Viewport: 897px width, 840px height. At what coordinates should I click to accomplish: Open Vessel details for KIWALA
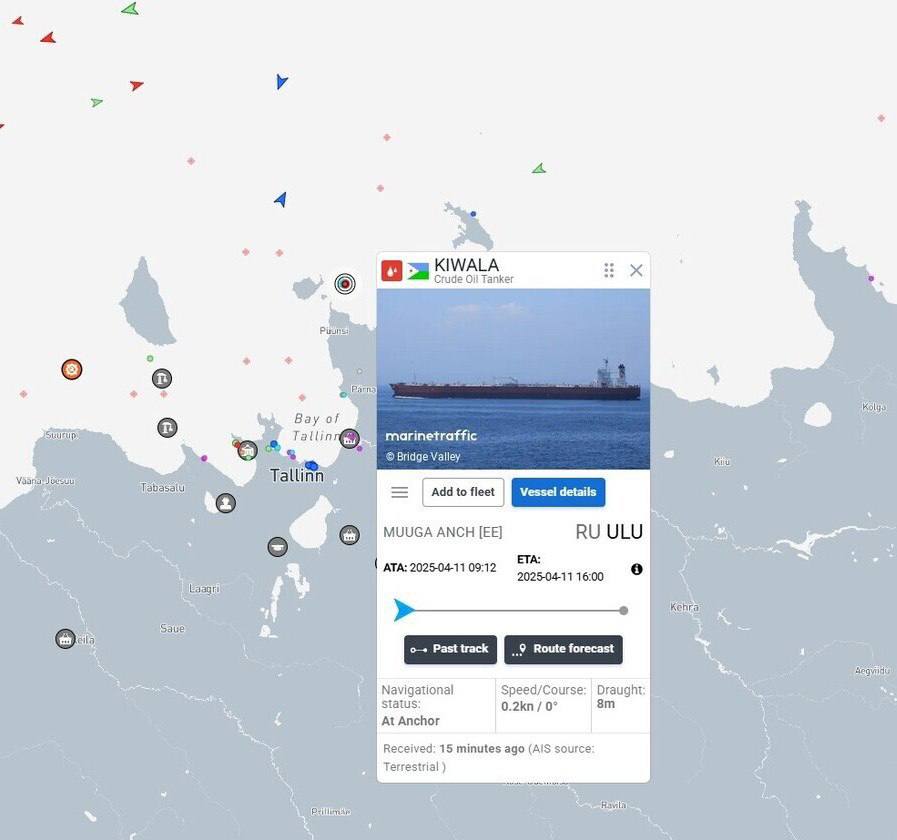coord(558,492)
